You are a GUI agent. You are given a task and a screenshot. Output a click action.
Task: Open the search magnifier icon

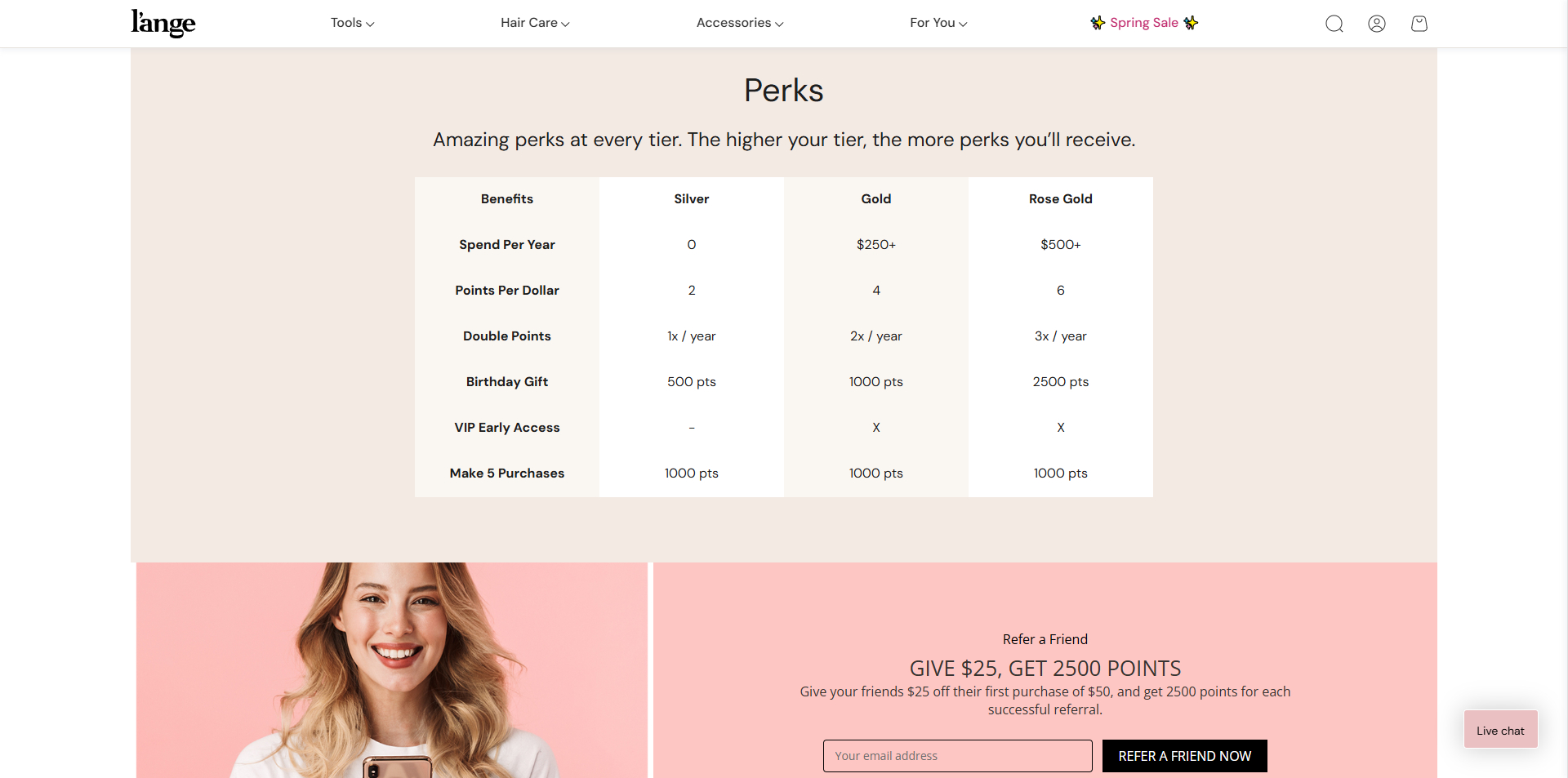click(x=1334, y=24)
